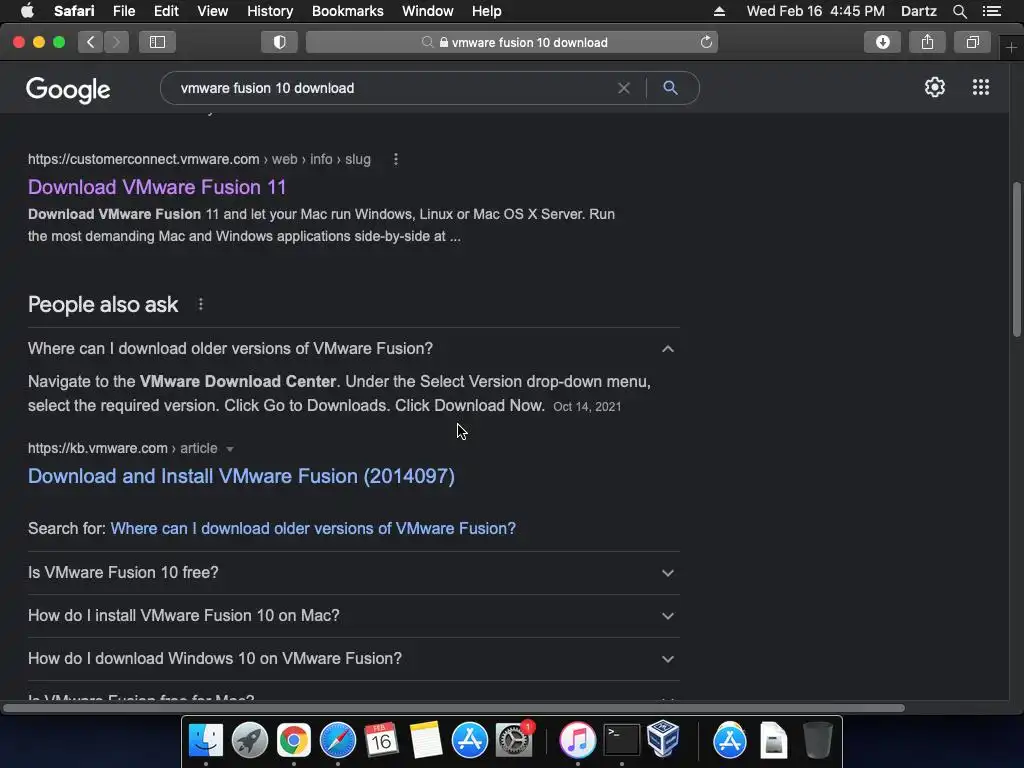Viewport: 1024px width, 768px height.
Task: Open 'Download and Install VMware Fusion (2014097)' link
Action: pos(241,476)
